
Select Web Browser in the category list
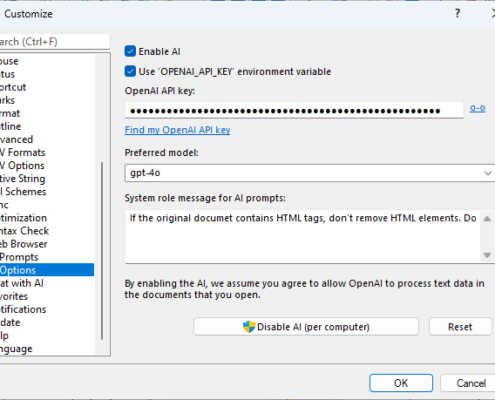(23, 244)
